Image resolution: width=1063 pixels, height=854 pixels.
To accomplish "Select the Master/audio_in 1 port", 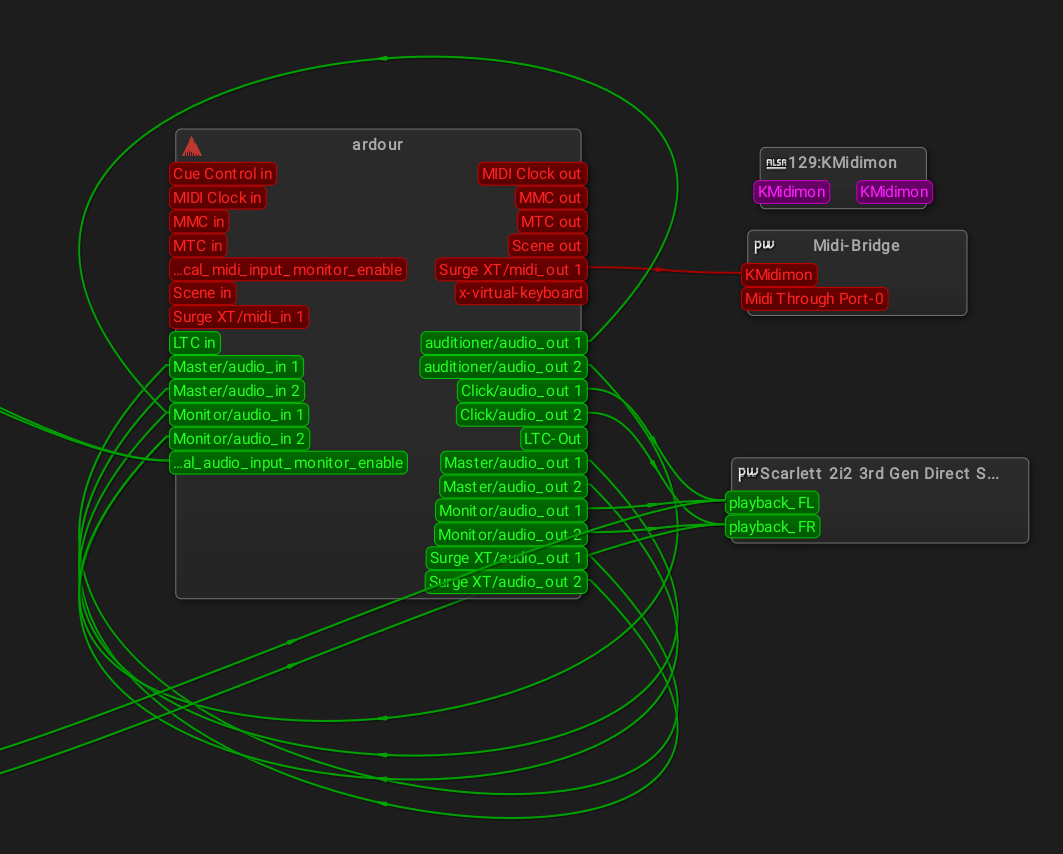I will click(x=236, y=367).
